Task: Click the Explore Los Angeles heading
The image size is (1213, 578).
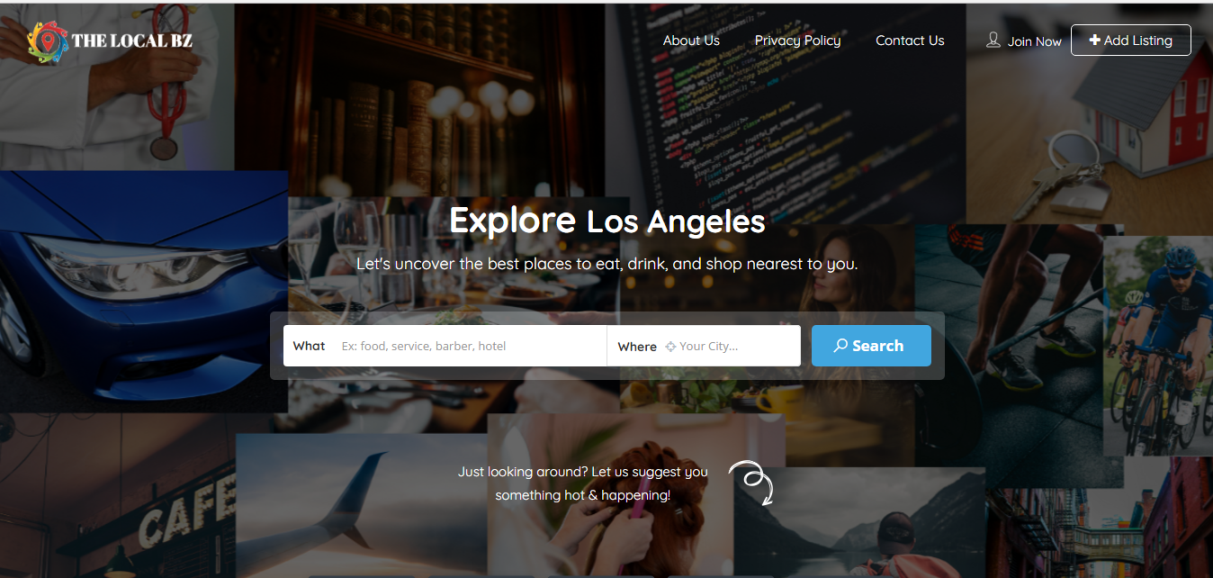Action: [607, 220]
